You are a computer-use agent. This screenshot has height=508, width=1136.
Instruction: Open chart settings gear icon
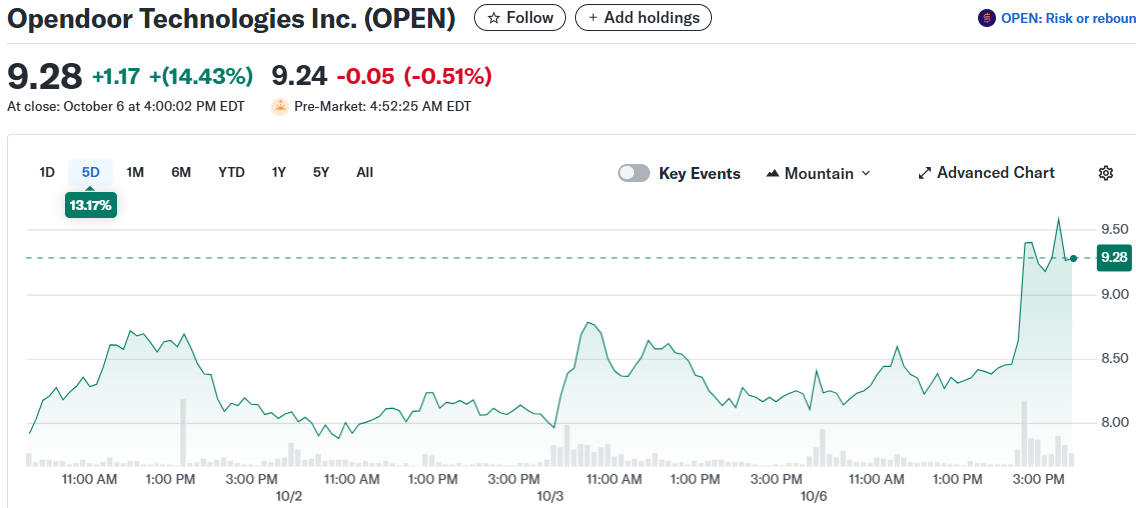coord(1105,173)
